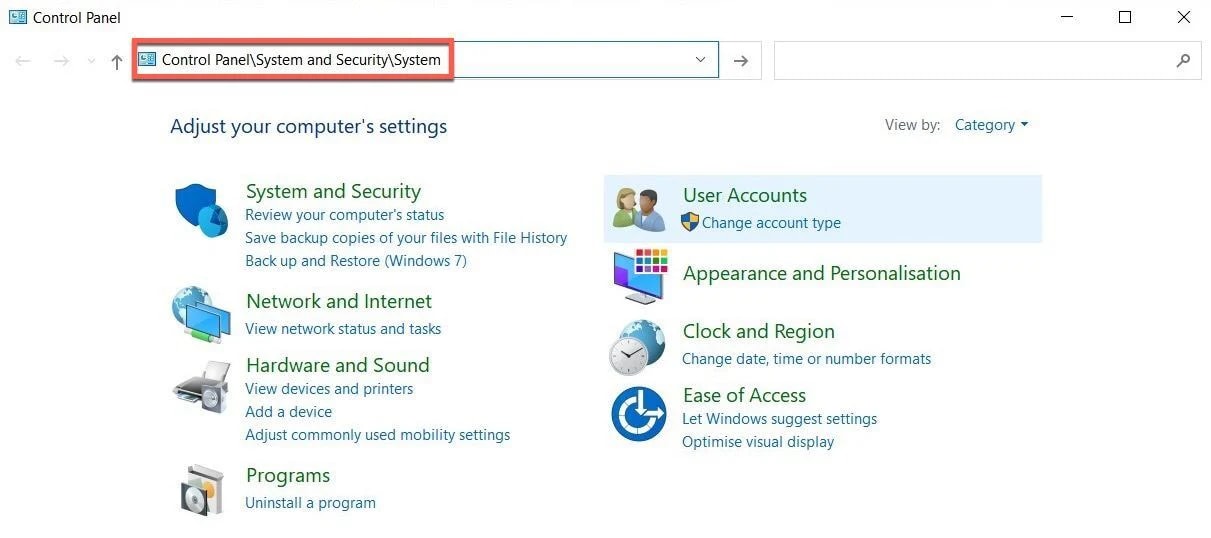Click the address bar path text
The image size is (1211, 538).
click(x=301, y=60)
